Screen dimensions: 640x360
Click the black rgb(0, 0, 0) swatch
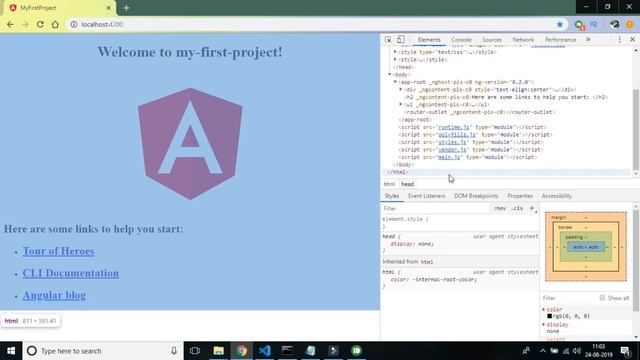[x=549, y=316]
